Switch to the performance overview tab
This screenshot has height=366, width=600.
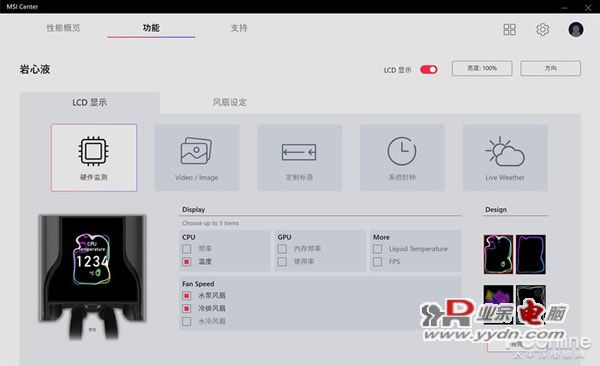63,28
